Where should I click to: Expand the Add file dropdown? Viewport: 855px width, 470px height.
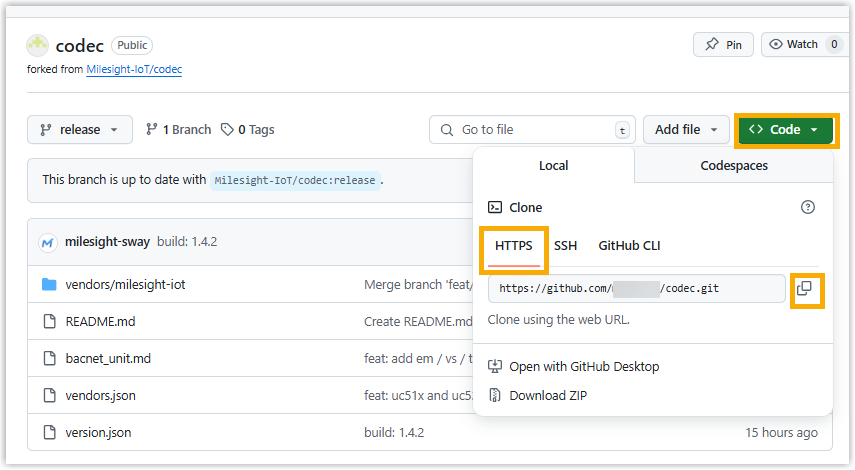coord(686,130)
